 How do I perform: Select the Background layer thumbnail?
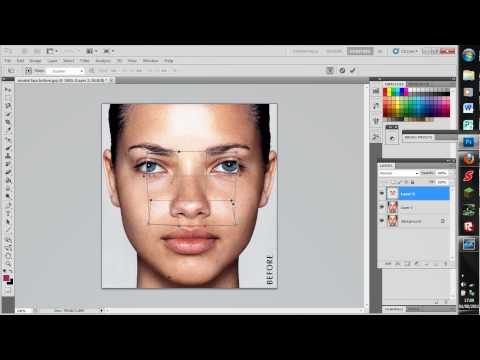[392, 221]
